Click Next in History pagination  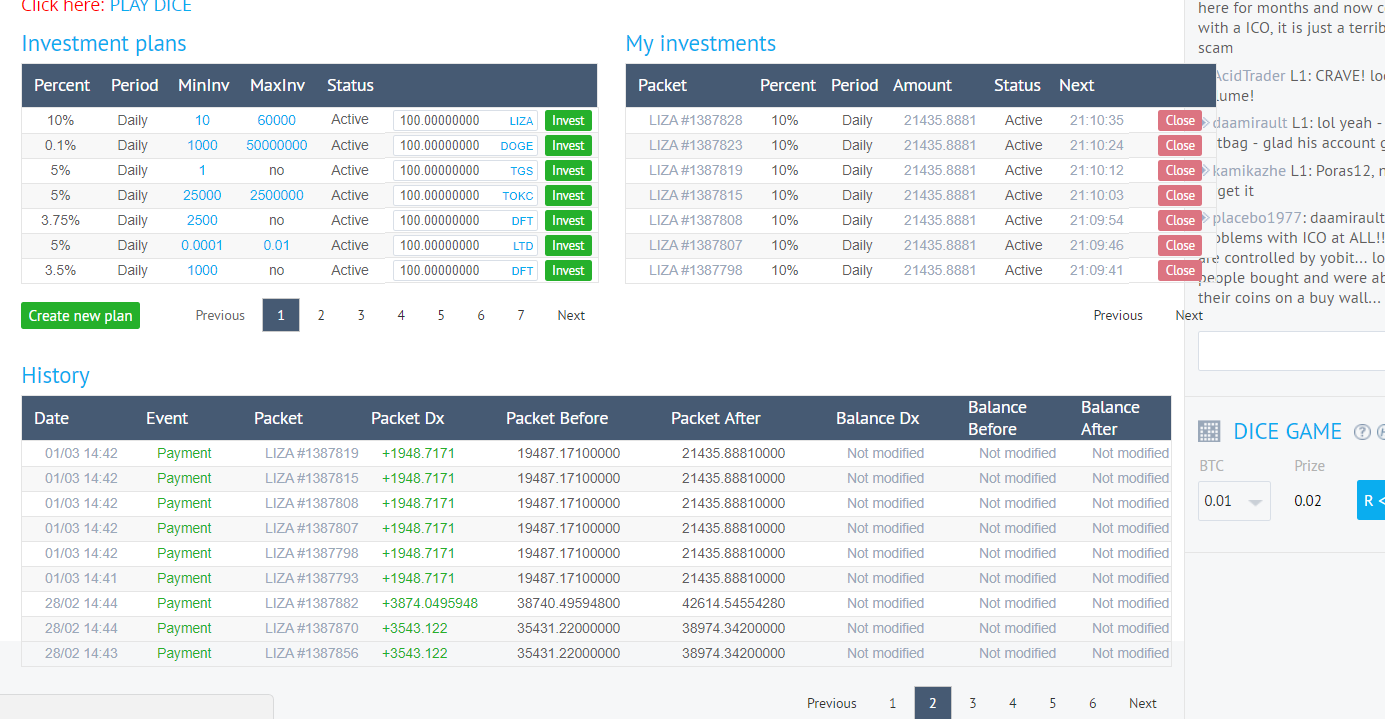coord(1143,703)
